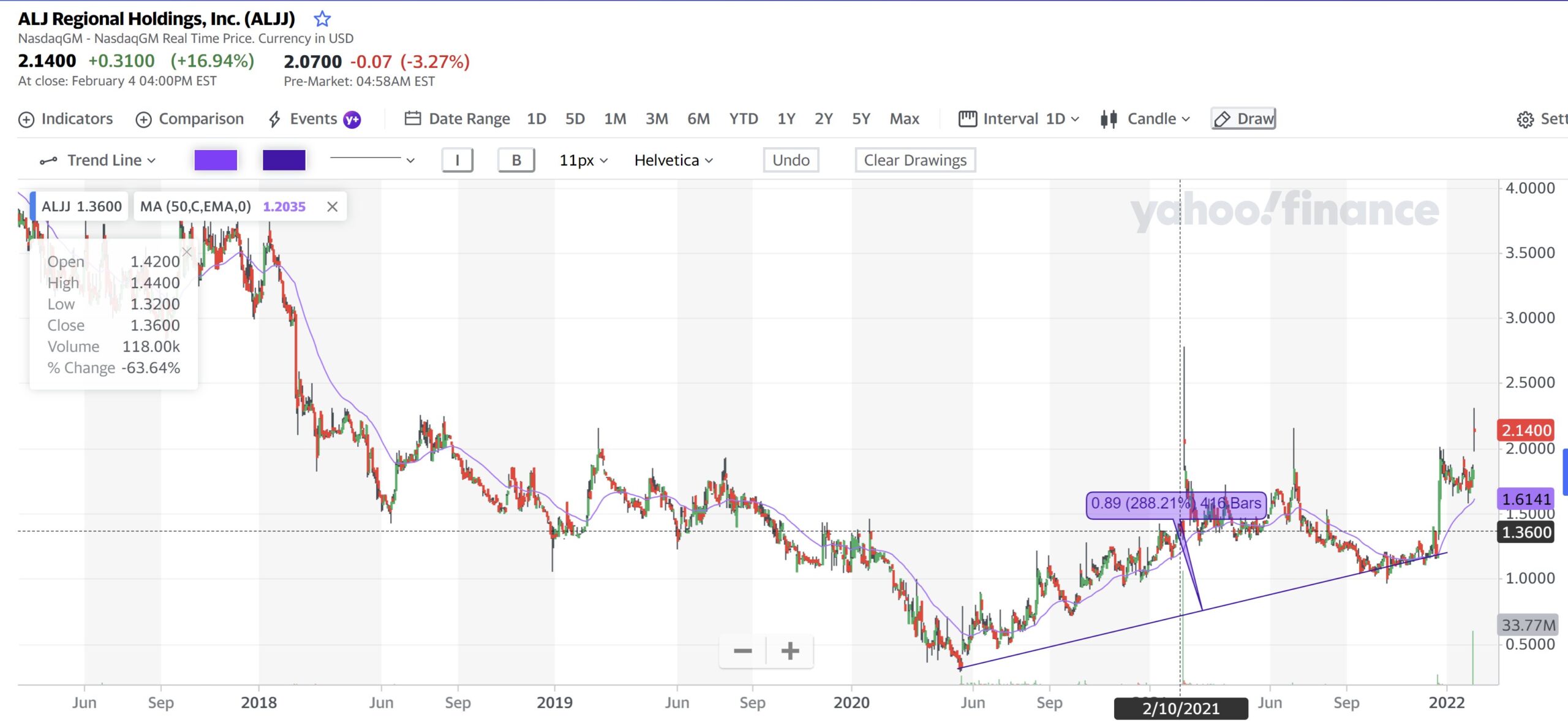Select 5Y range
1568x725 pixels.
click(x=861, y=119)
